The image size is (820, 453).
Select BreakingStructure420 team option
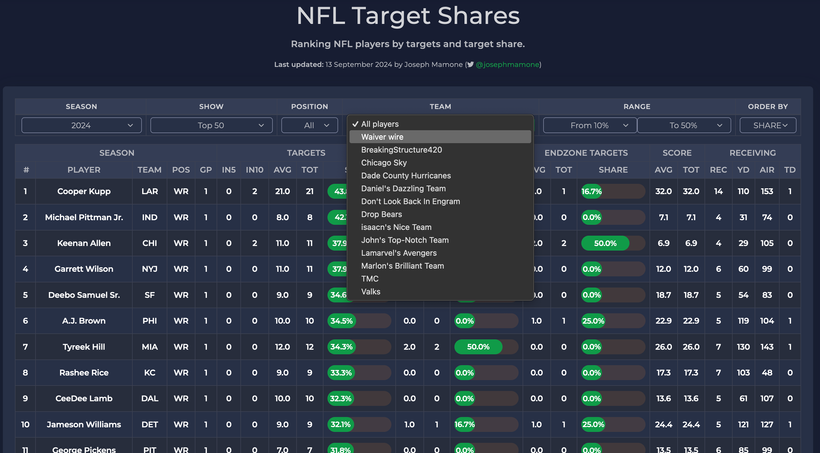click(x=440, y=150)
